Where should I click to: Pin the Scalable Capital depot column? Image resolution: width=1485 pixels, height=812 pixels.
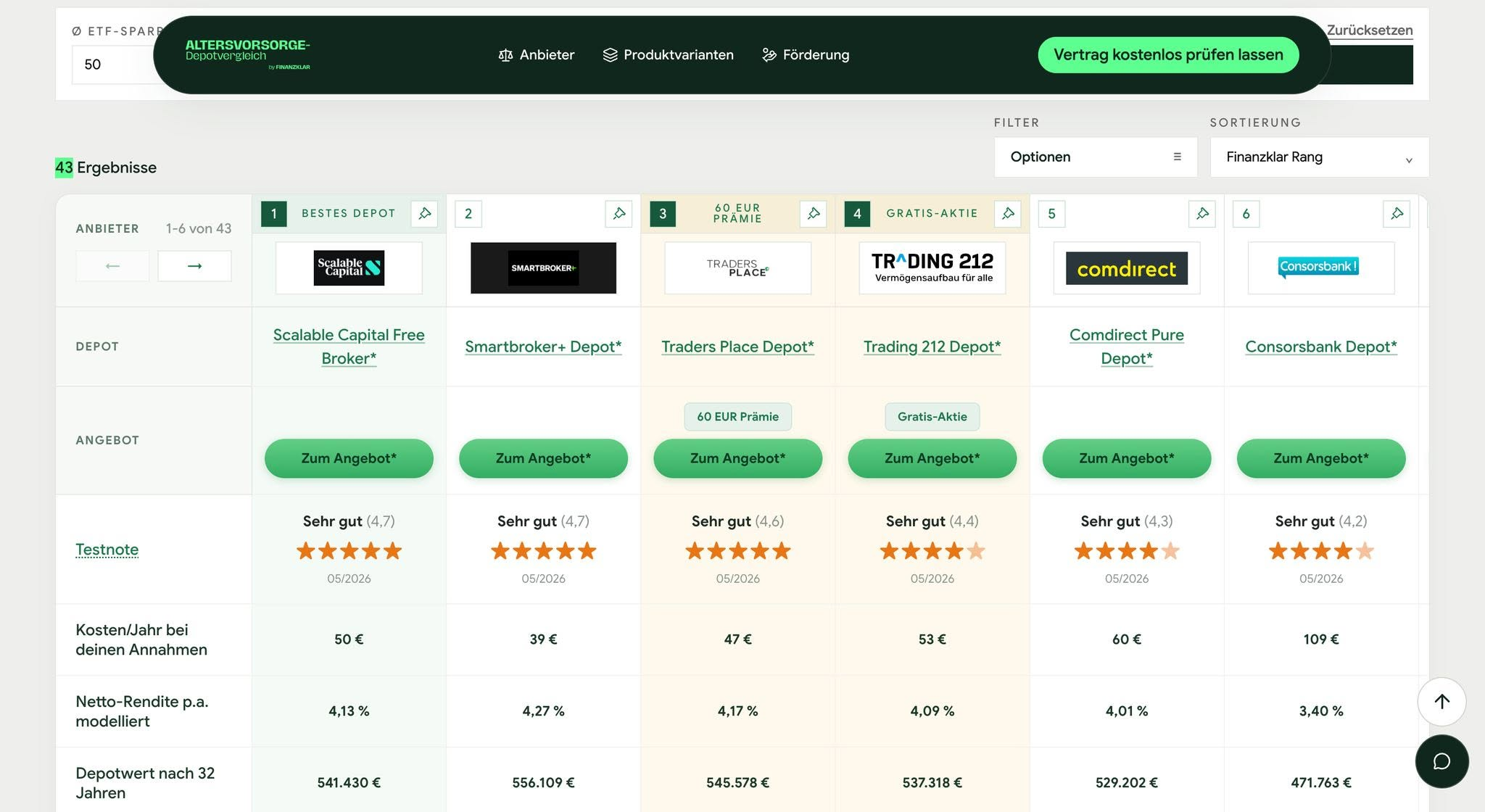click(x=424, y=214)
